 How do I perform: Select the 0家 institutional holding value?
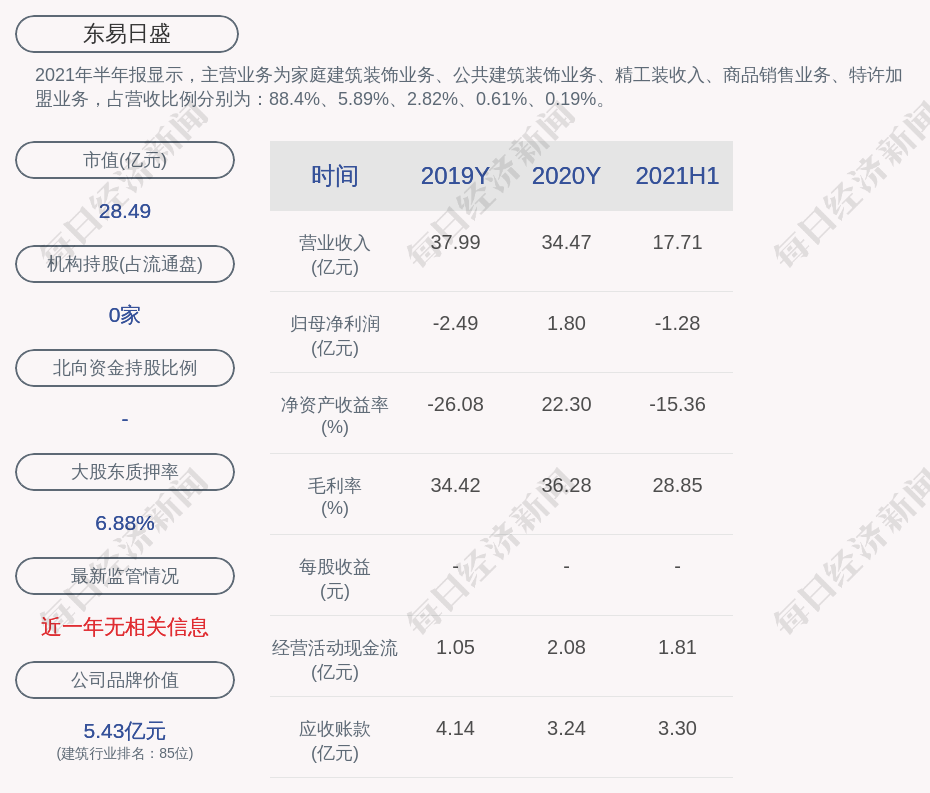point(125,315)
